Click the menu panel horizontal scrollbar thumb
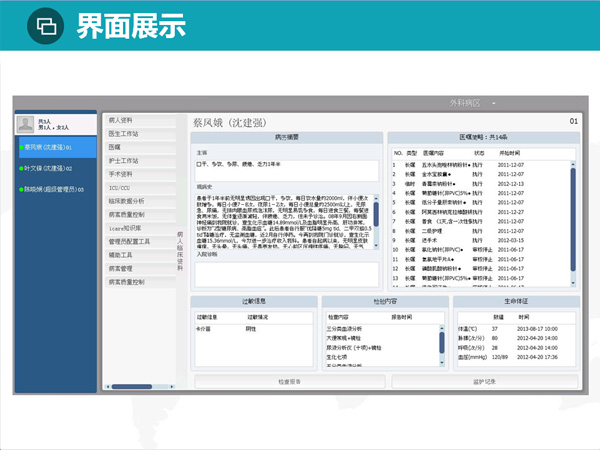 tap(132, 386)
